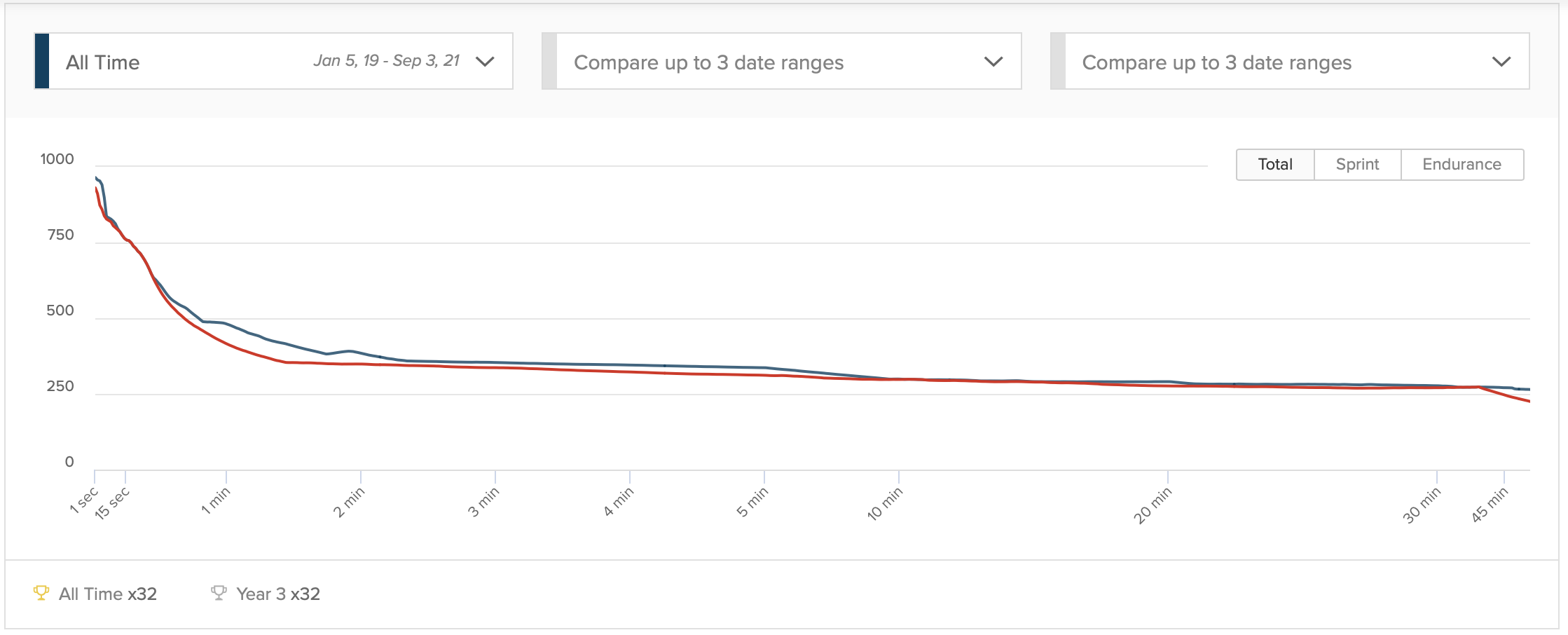This screenshot has height=635, width=1568.
Task: Click the dark blue All Time color swatch
Action: pos(42,62)
